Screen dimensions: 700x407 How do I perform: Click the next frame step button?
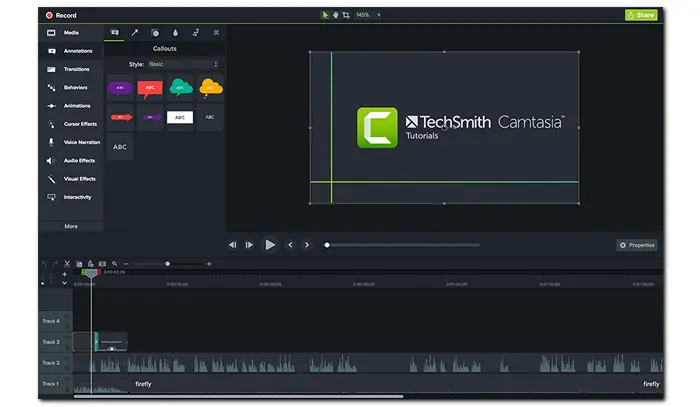[x=249, y=245]
